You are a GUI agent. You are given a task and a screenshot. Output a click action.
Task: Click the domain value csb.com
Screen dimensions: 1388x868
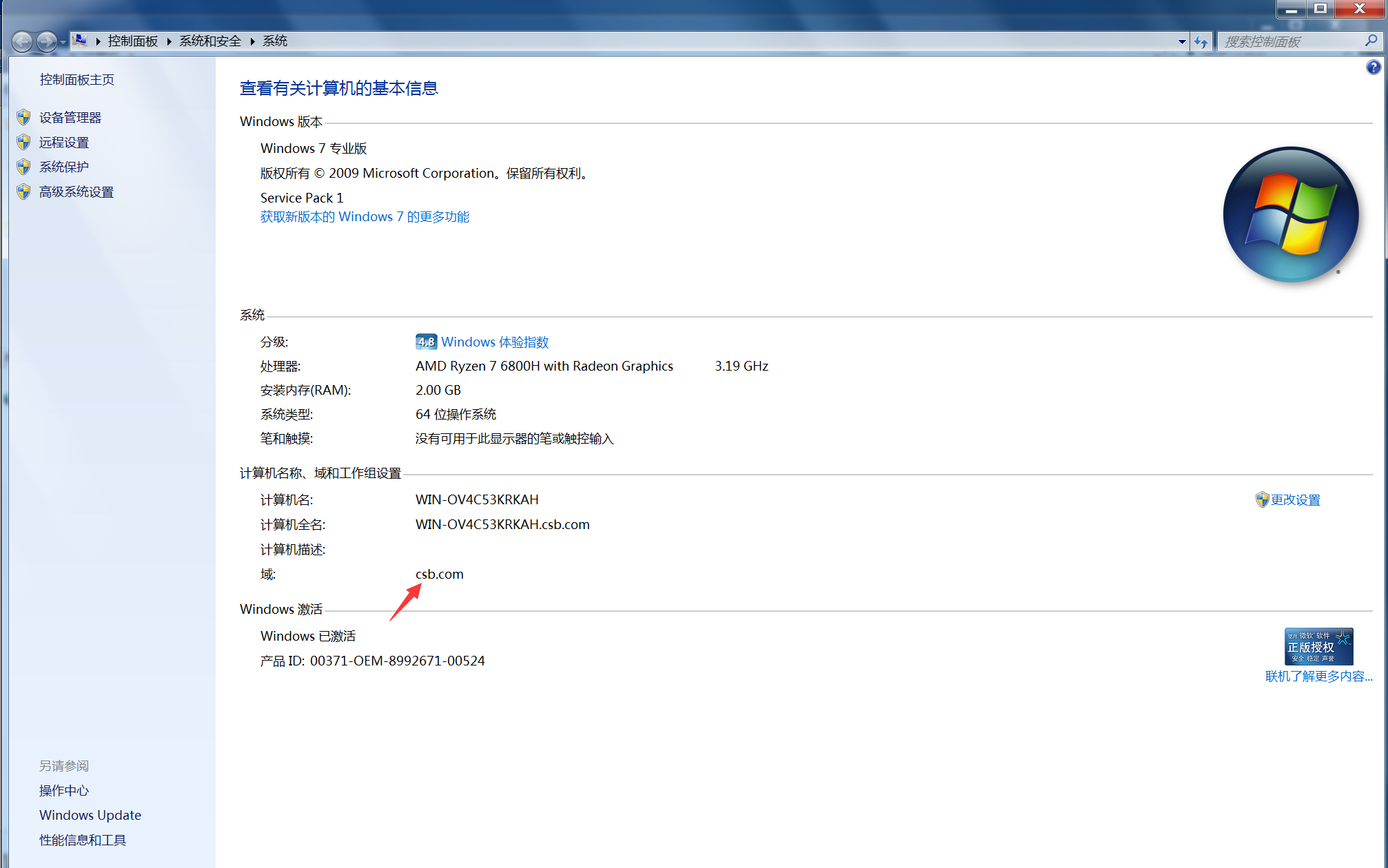coord(440,575)
